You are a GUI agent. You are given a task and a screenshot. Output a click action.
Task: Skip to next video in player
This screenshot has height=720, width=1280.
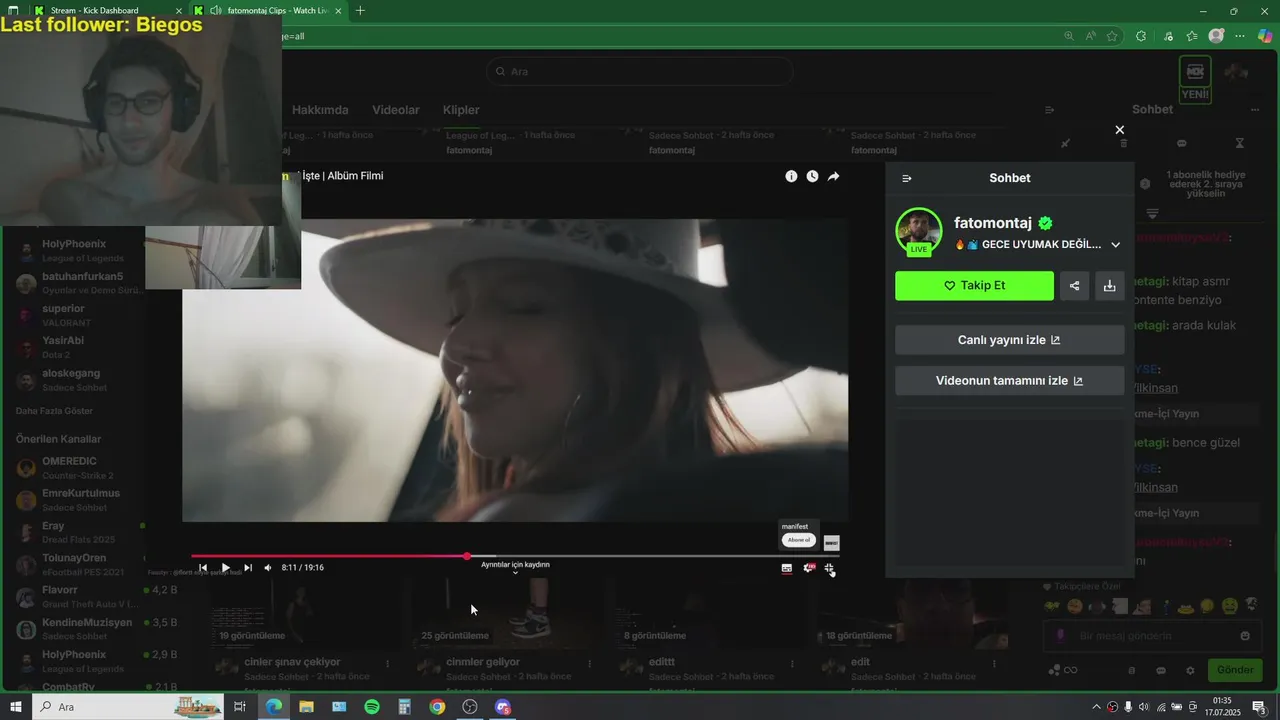(248, 568)
